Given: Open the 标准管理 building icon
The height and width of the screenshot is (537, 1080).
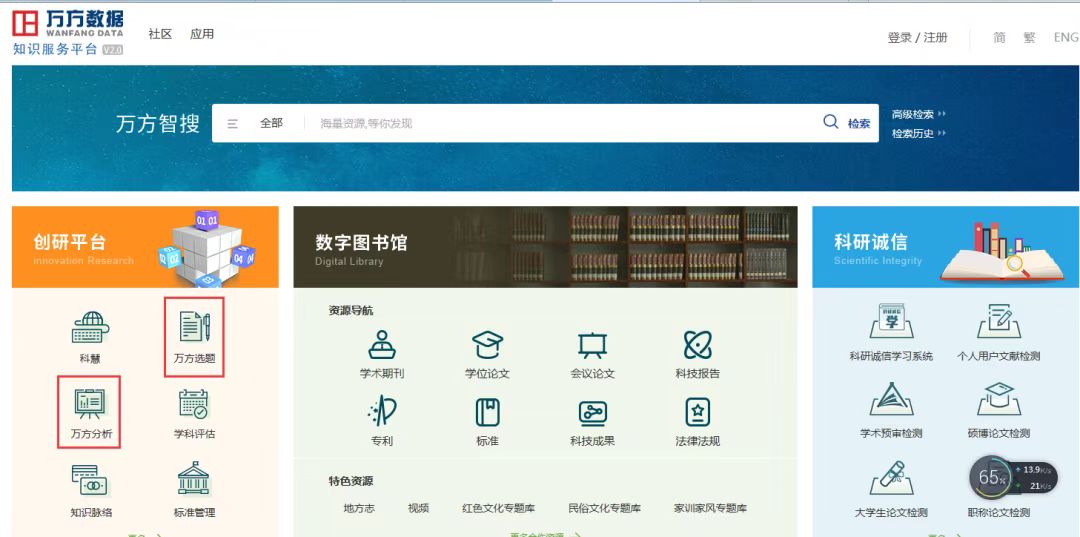Looking at the screenshot, I should coord(194,478).
